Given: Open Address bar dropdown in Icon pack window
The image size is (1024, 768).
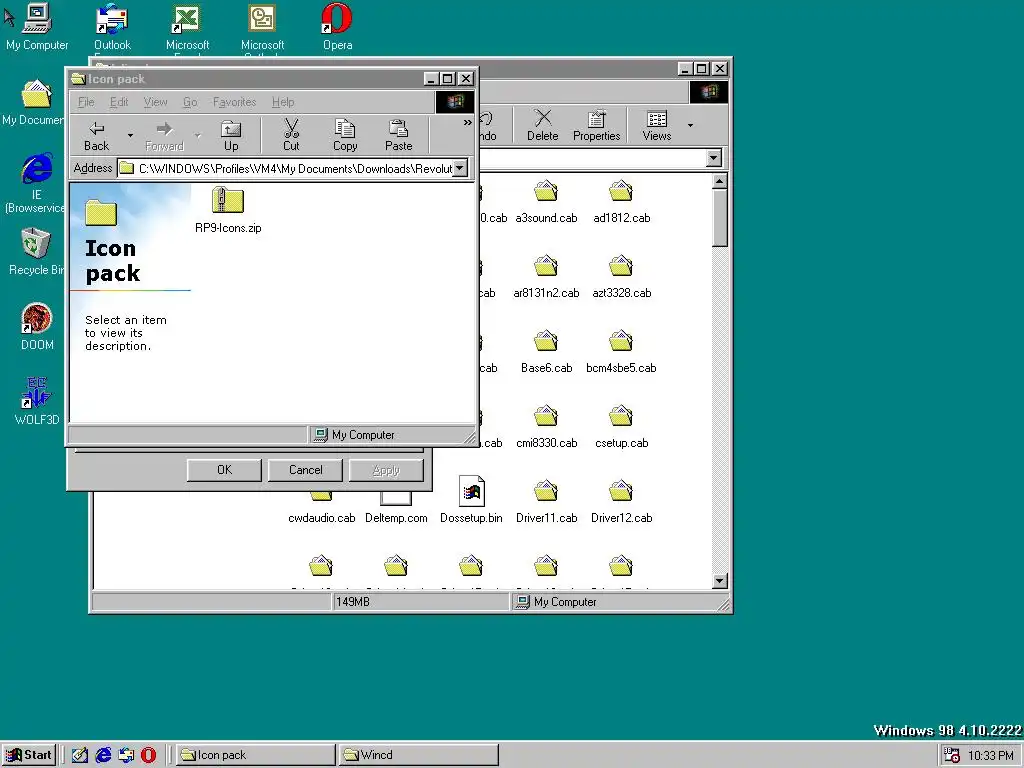Looking at the screenshot, I should (460, 168).
